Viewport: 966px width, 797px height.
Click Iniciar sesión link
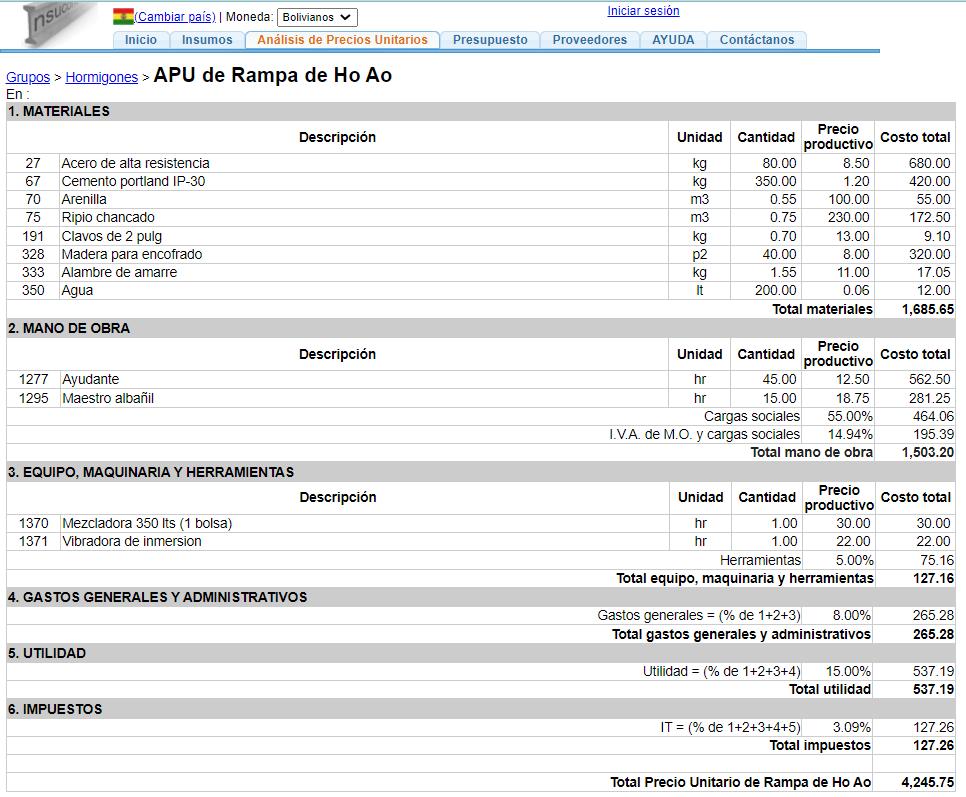[643, 11]
